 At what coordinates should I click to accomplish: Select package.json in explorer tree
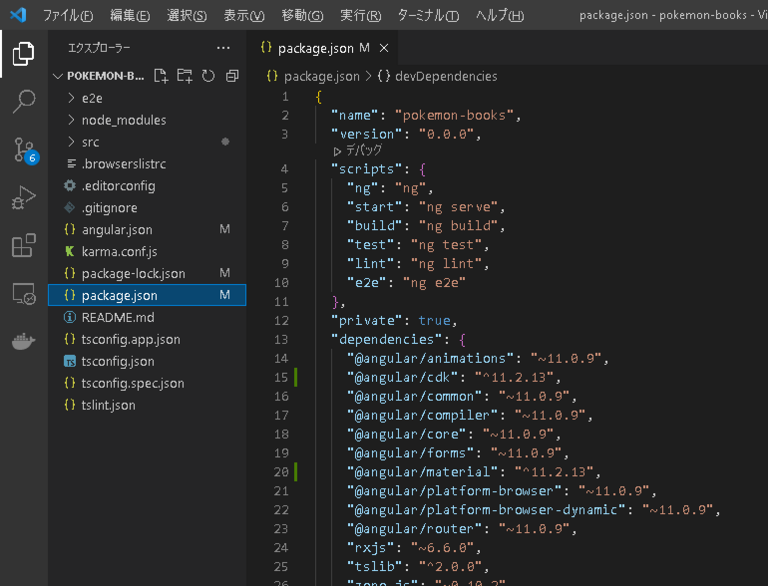coord(147,295)
